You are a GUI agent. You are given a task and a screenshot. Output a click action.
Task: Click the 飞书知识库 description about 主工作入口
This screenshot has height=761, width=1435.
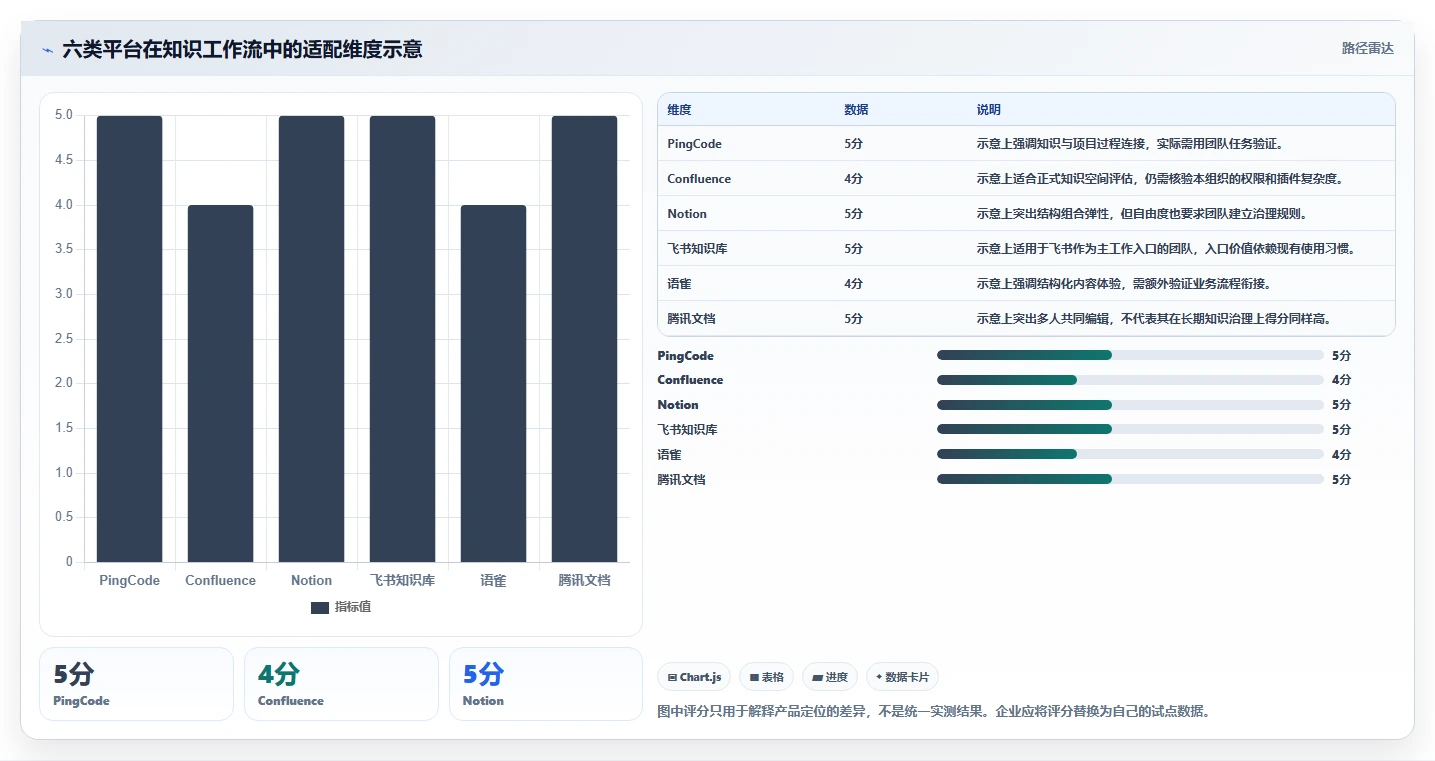pyautogui.click(x=1166, y=249)
